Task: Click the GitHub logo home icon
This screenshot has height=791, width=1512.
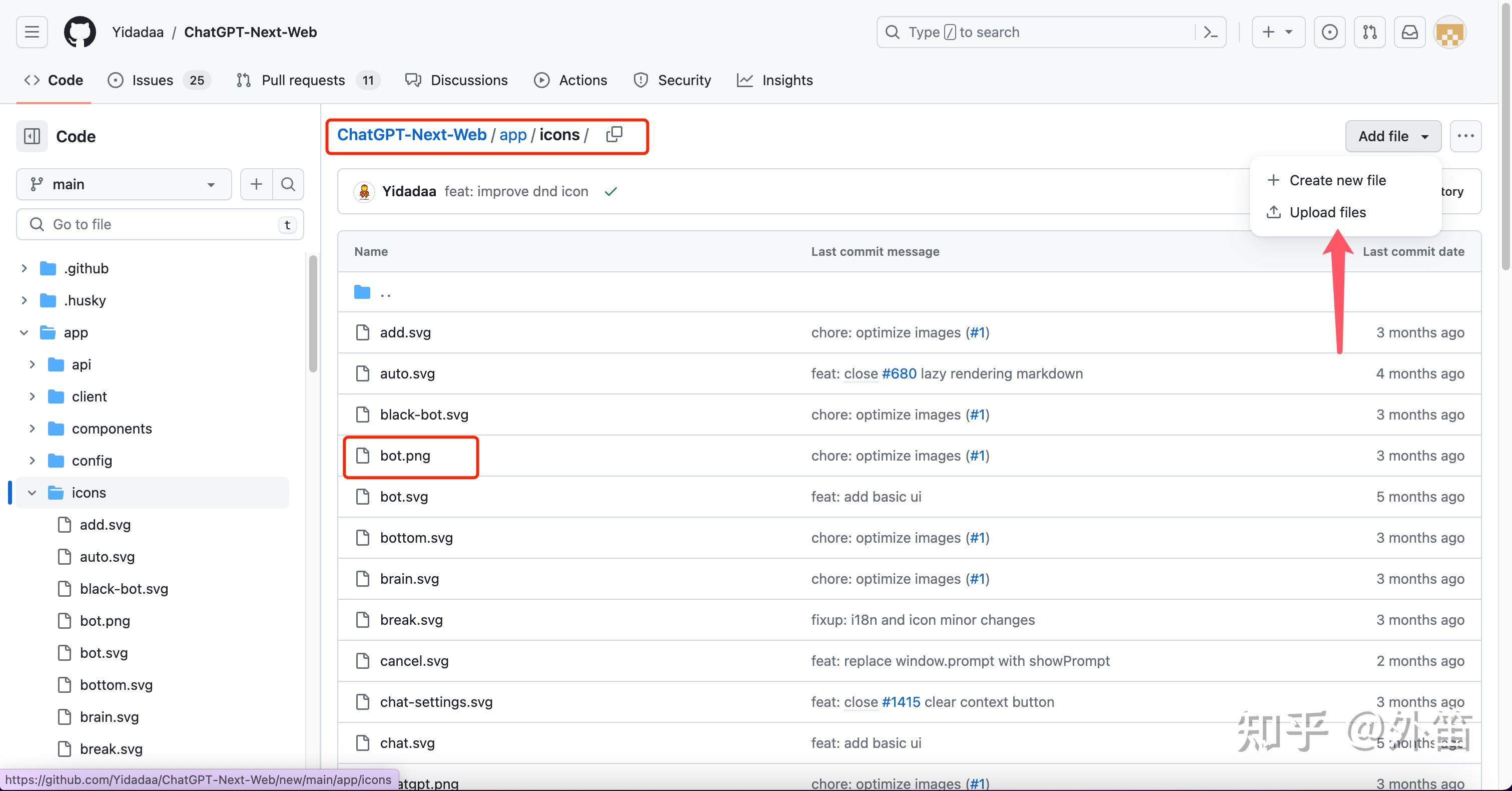Action: pyautogui.click(x=80, y=33)
